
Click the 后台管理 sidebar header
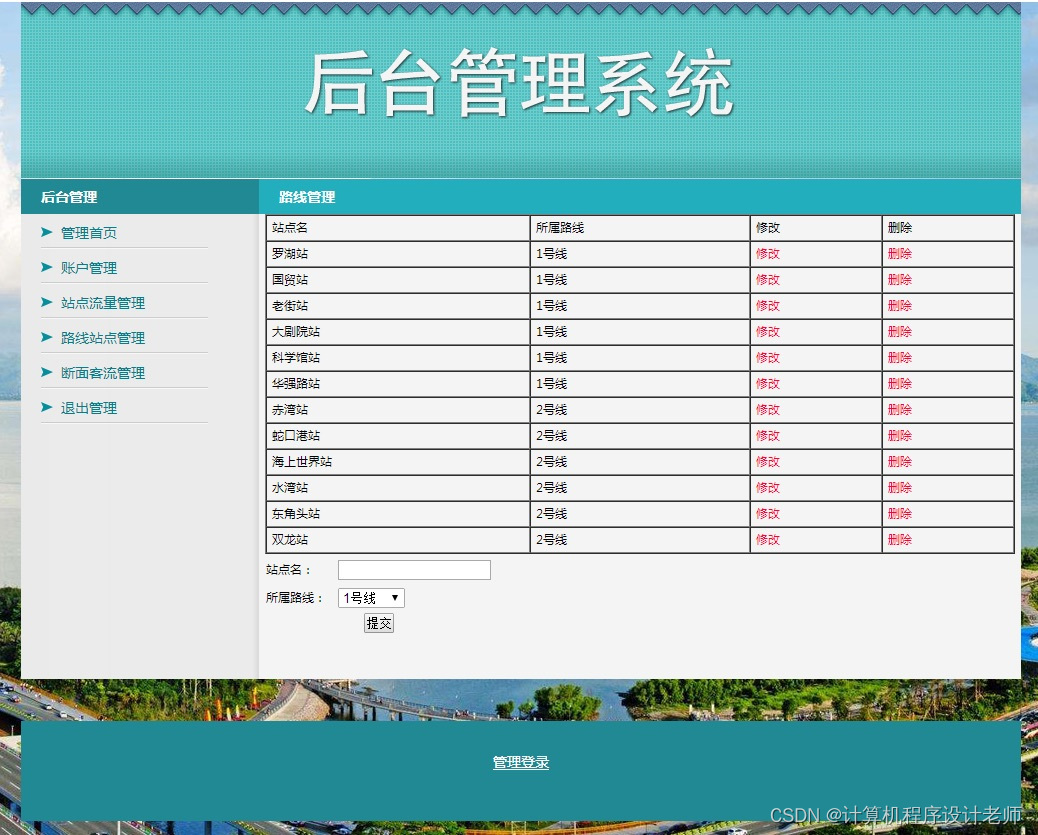[67, 197]
